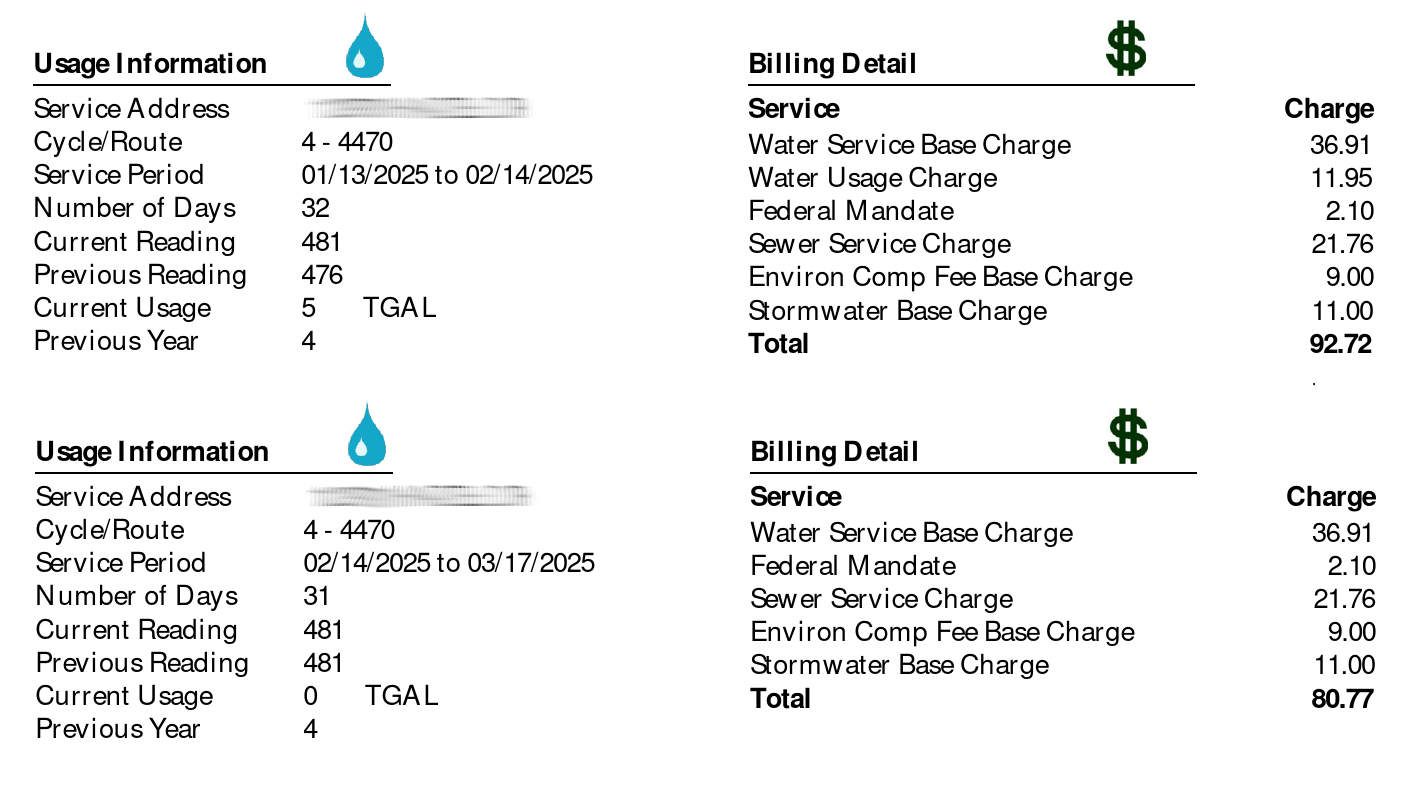
Task: Select the bold total amount 92.72
Action: [x=1340, y=345]
